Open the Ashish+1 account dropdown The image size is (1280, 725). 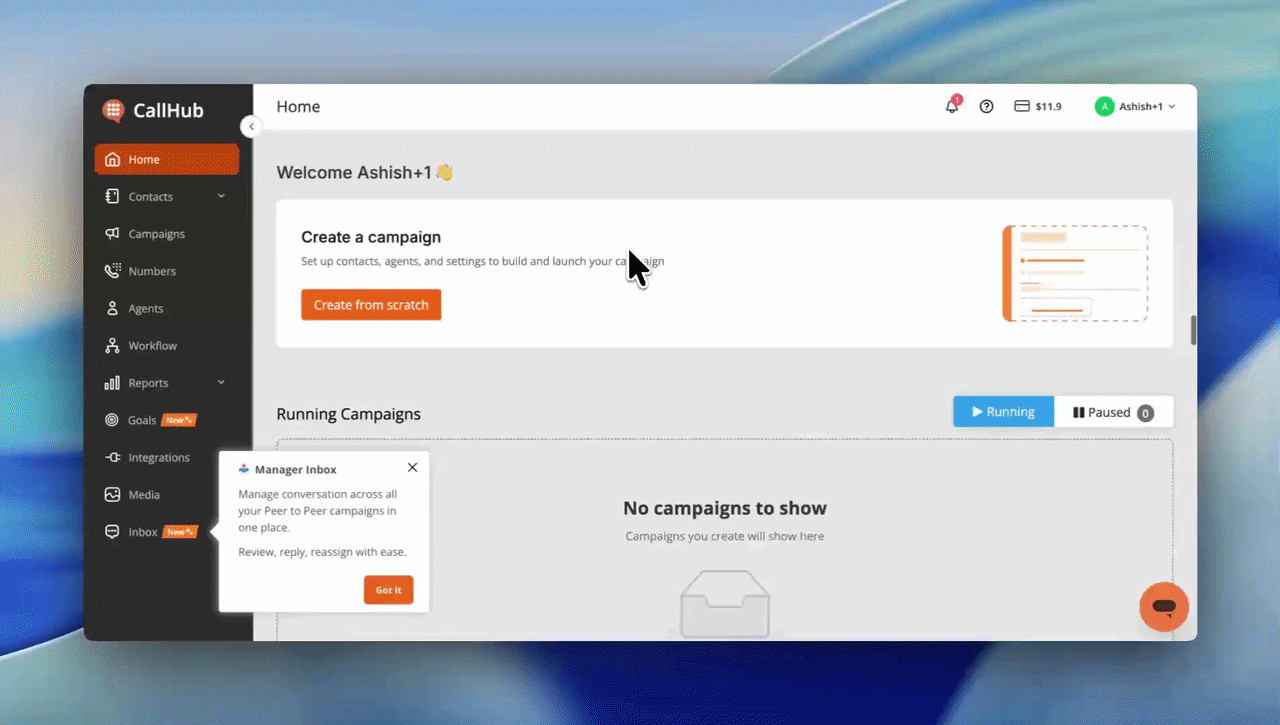[x=1136, y=106]
